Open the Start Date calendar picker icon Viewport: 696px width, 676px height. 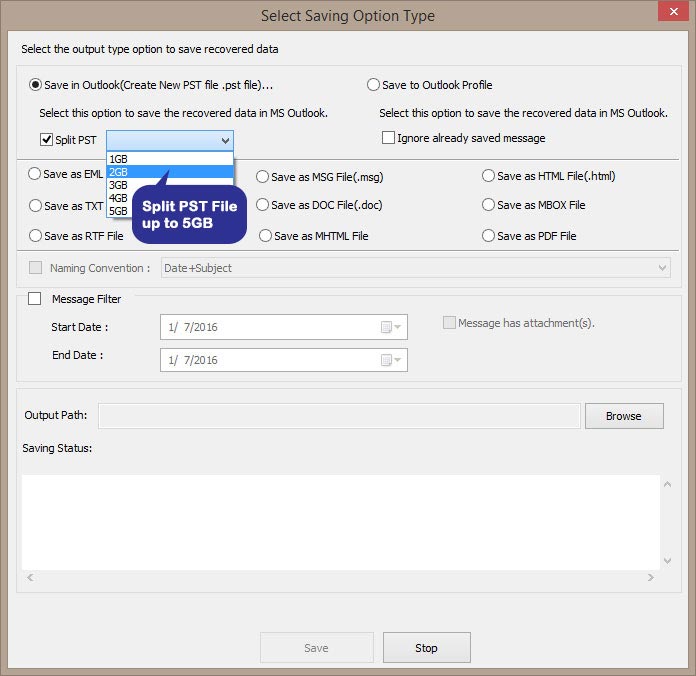tap(387, 327)
